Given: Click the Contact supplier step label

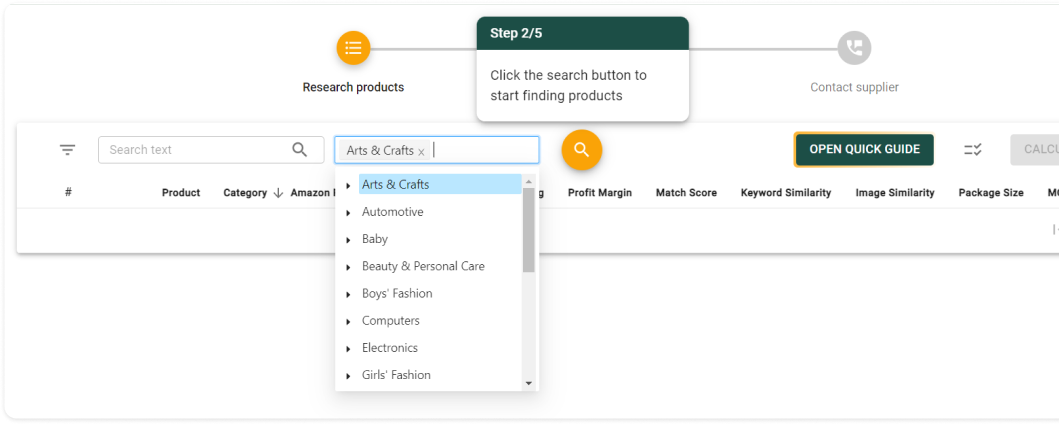Looking at the screenshot, I should click(854, 88).
